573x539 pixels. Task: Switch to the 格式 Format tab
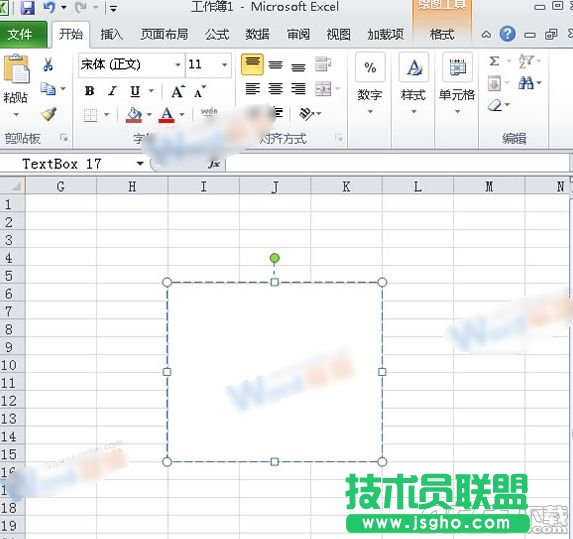pos(442,35)
